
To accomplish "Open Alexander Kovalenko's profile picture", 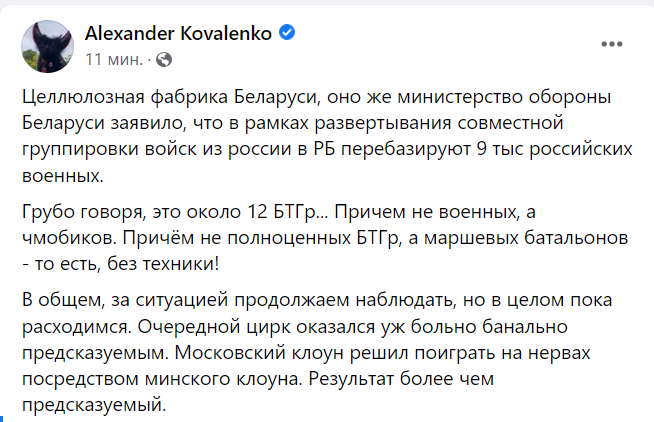I will click(x=48, y=46).
